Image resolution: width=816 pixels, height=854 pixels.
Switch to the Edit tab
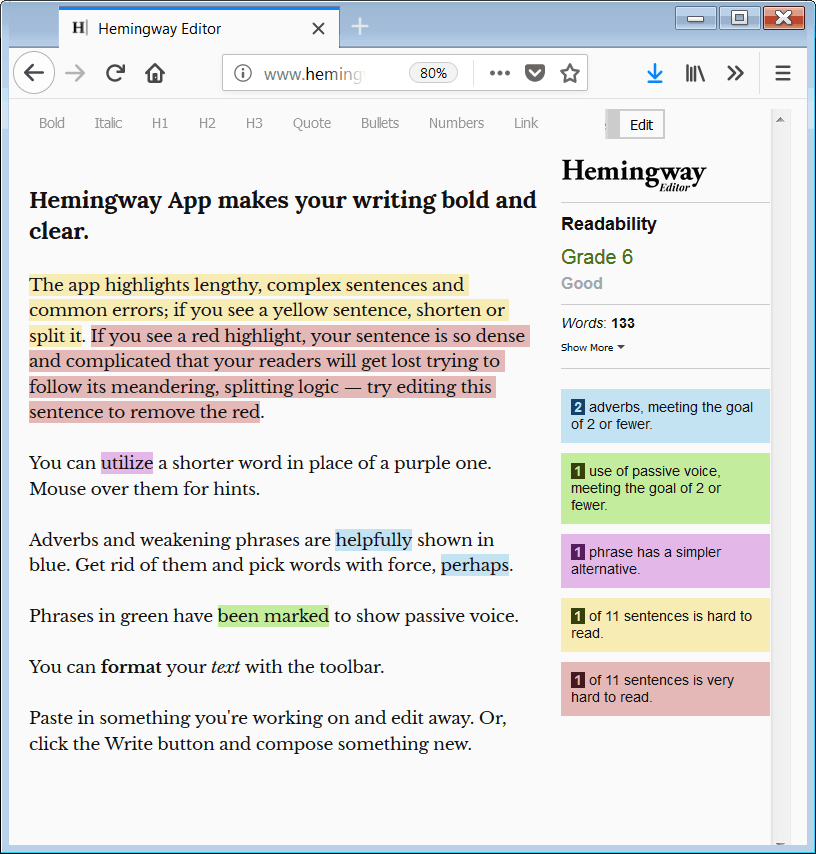641,125
